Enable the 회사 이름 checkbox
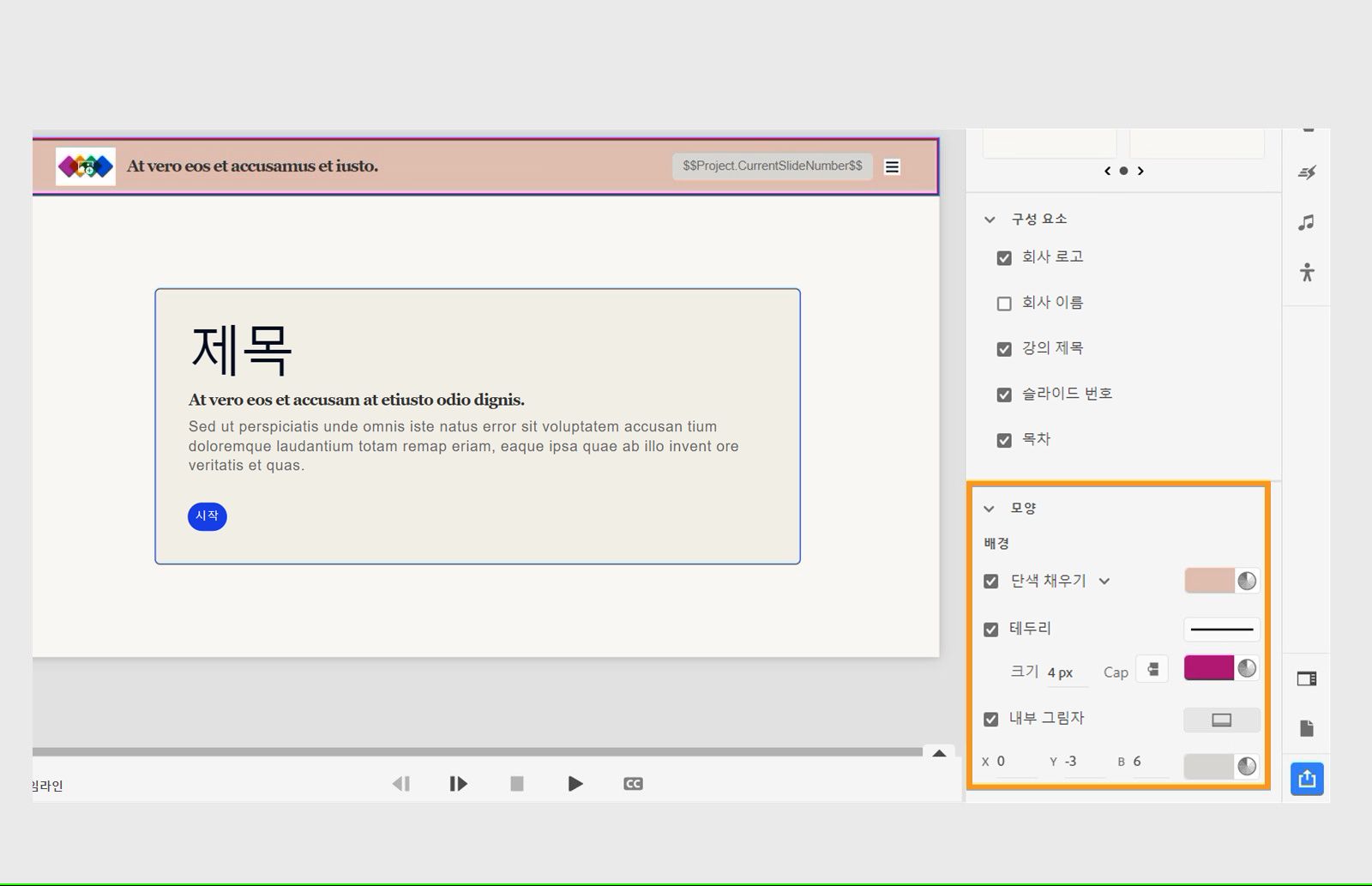Screen dimensions: 1372x886 tap(1003, 303)
